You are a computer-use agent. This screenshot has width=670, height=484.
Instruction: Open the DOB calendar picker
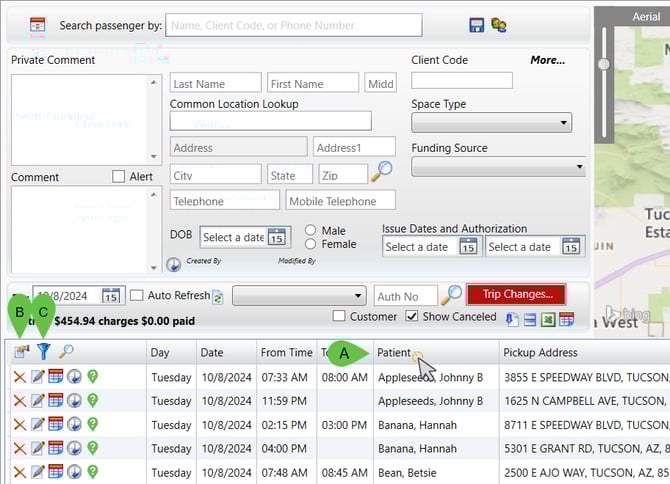[277, 238]
